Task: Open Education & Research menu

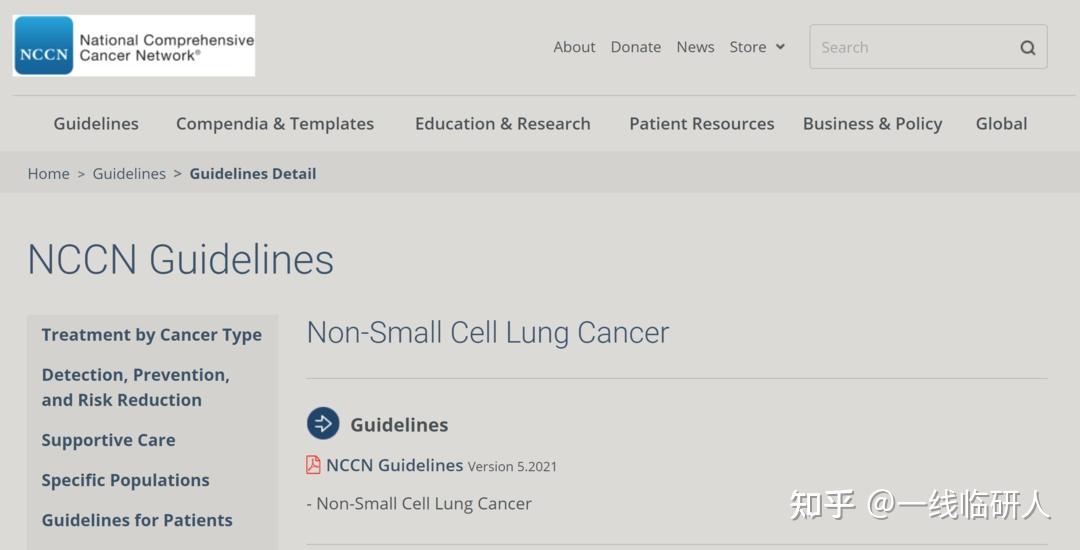Action: 503,124
